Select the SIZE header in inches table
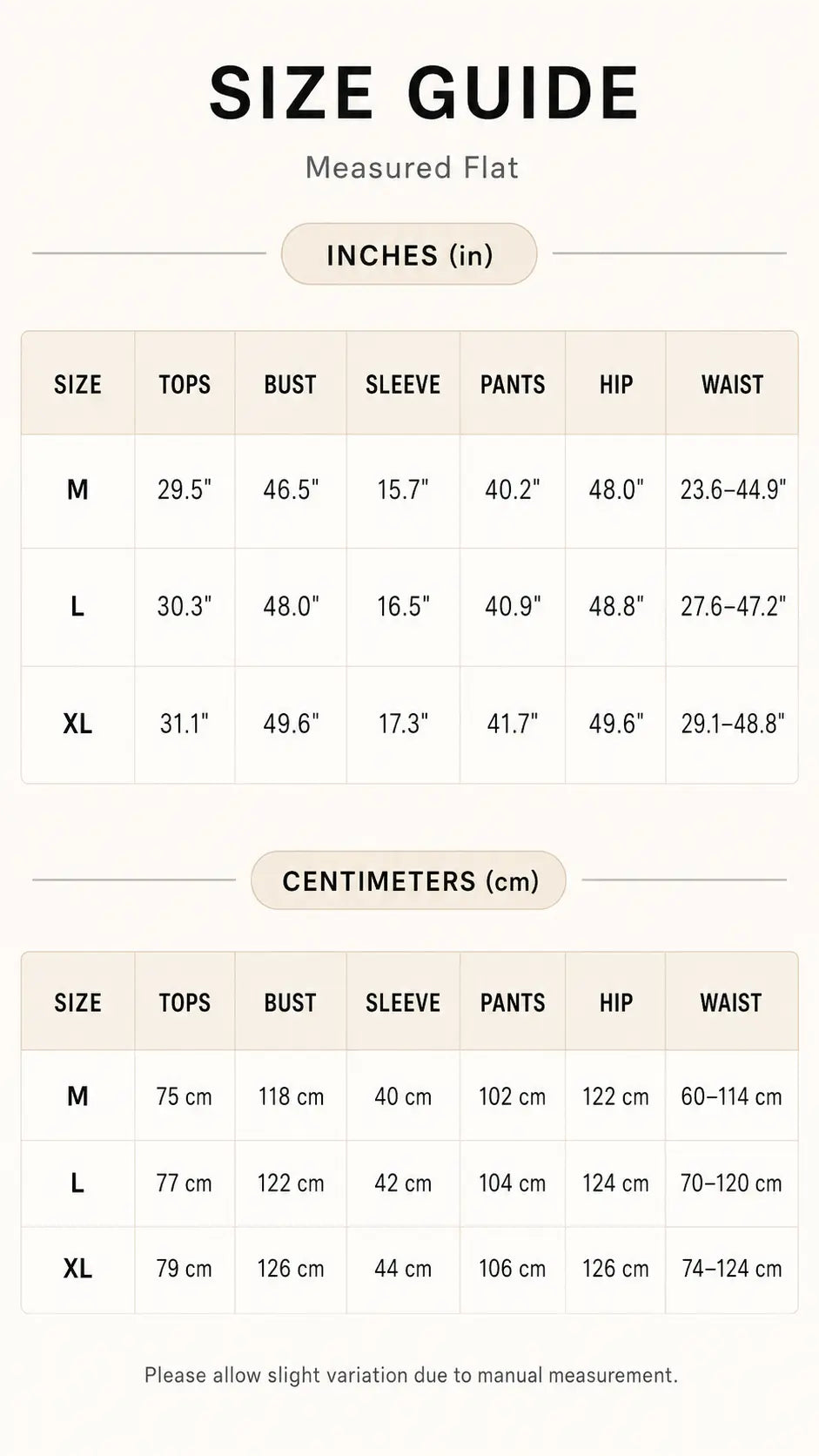Viewport: 819px width, 1456px height. pos(77,384)
